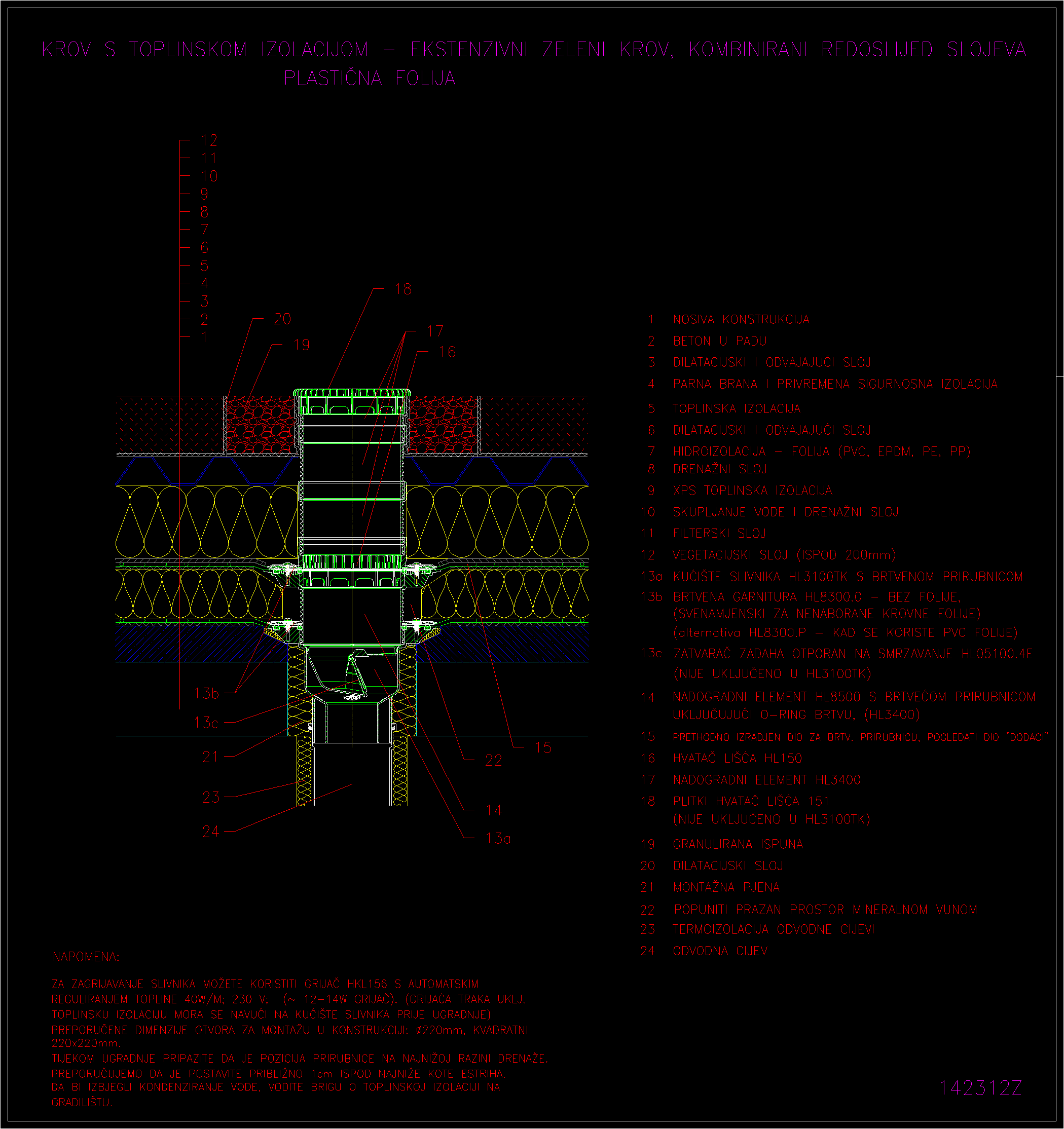The height and width of the screenshot is (1129, 1064).
Task: Click callout number '22' in the drawing
Action: pos(494,761)
